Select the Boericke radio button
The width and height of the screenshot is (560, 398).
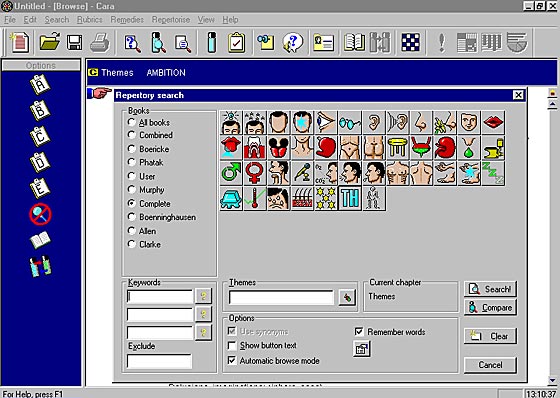[x=131, y=149]
